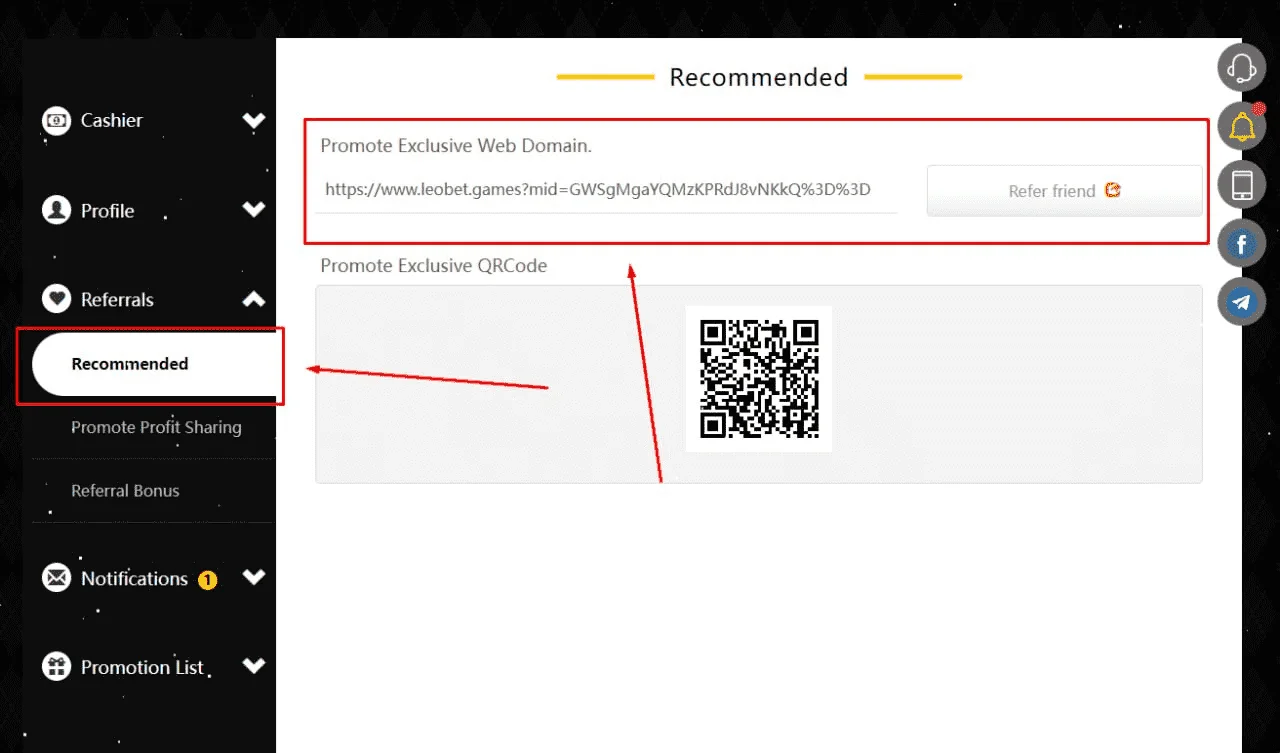Click the orange share icon in Refer friend
1280x753 pixels.
pyautogui.click(x=1112, y=190)
